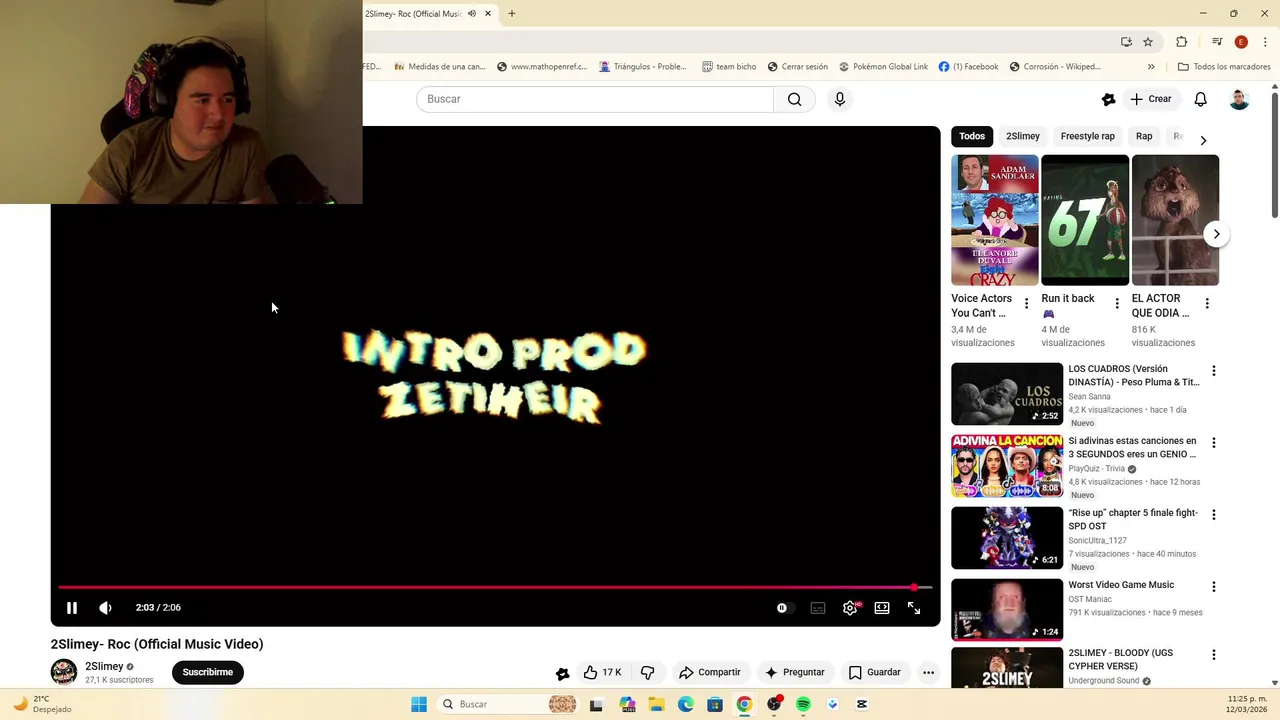
Task: Open the Crear button
Action: click(1151, 99)
